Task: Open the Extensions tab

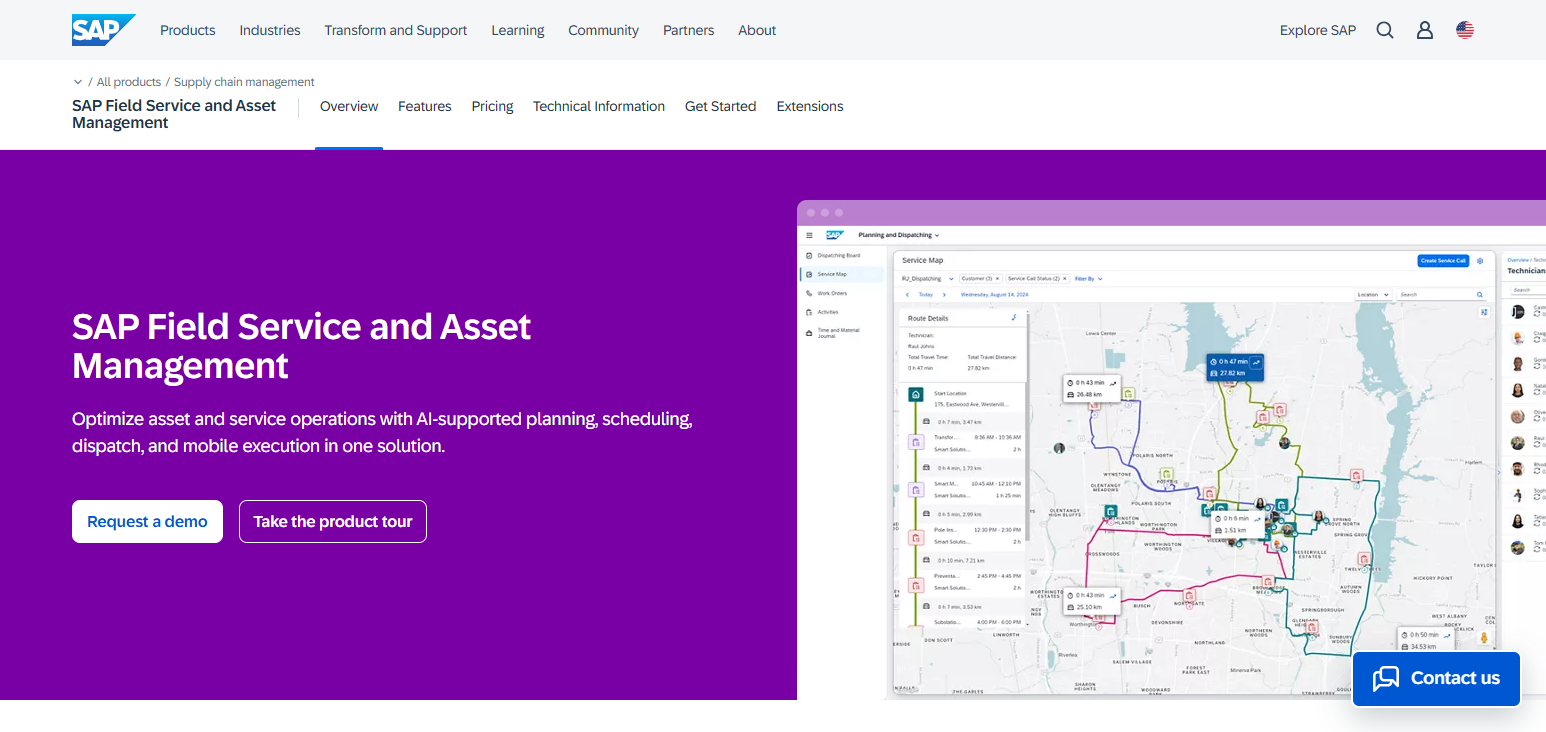Action: (810, 106)
